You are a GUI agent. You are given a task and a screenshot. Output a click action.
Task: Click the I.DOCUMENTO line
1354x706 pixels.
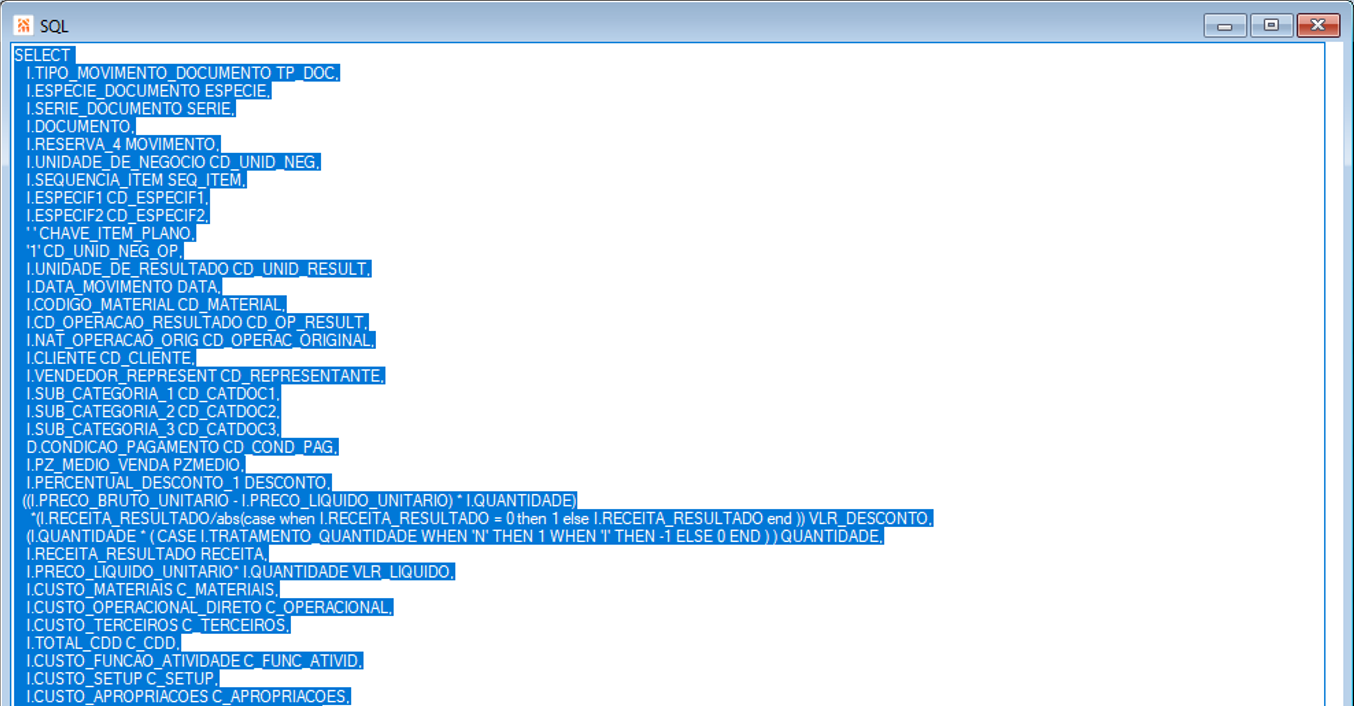(80, 126)
